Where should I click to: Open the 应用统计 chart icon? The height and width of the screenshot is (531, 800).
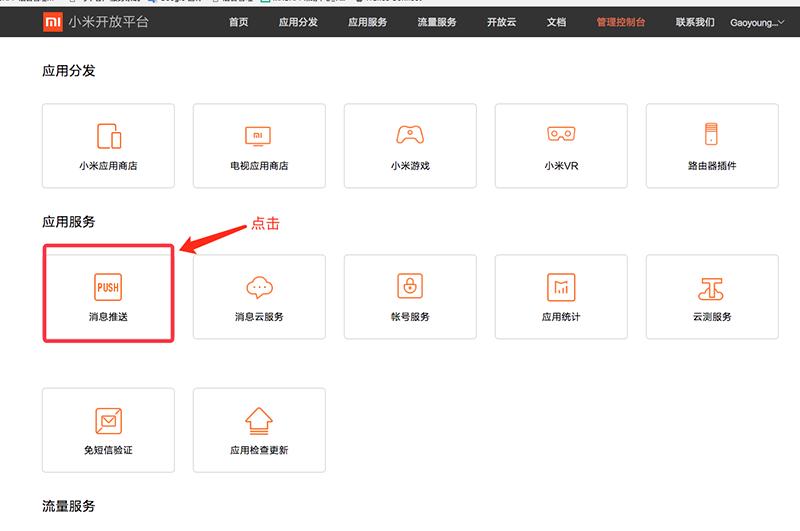(x=561, y=287)
